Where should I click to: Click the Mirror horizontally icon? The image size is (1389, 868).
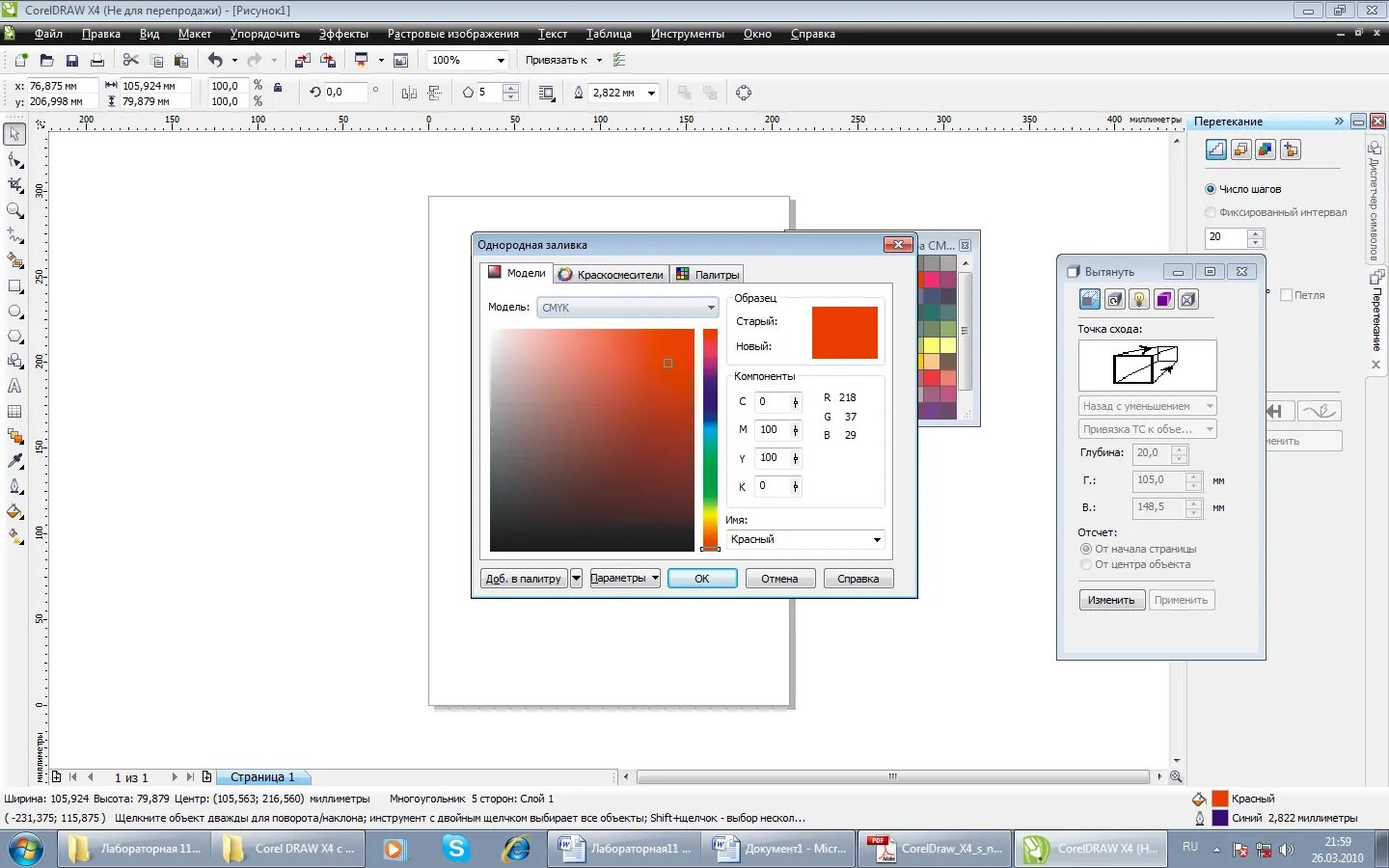(x=409, y=93)
